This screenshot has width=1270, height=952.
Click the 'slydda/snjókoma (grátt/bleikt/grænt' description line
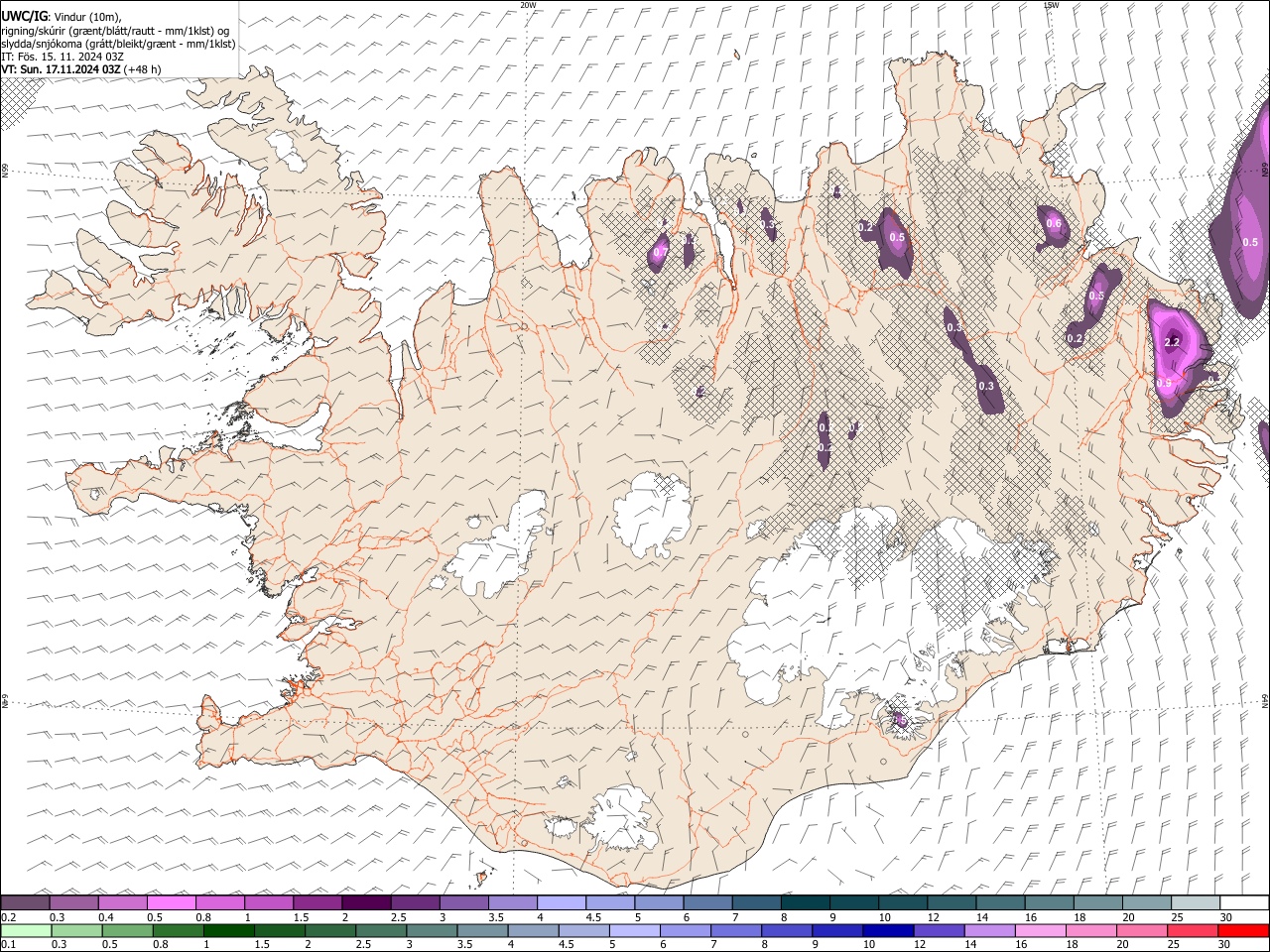[x=118, y=44]
